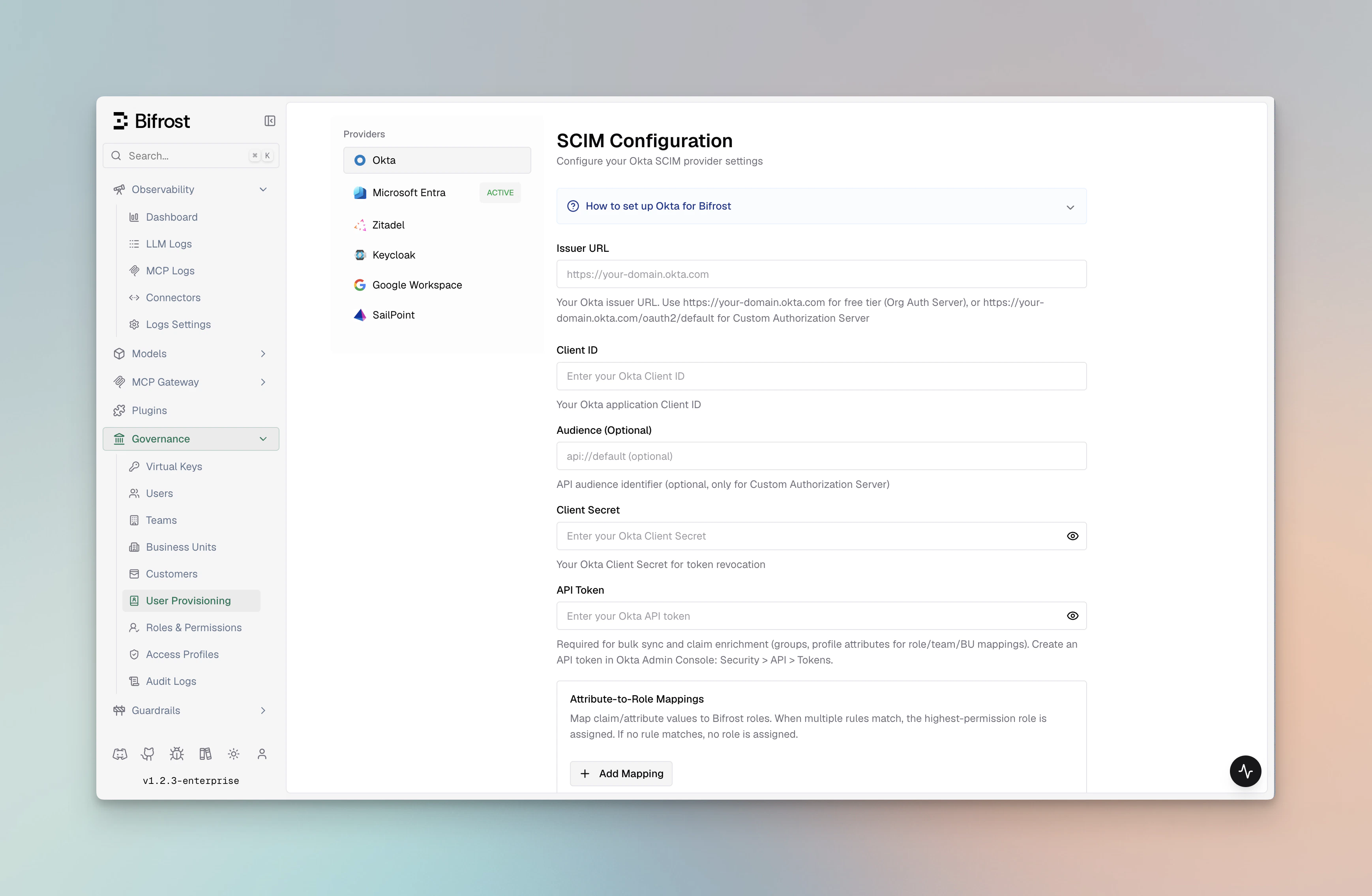This screenshot has height=896, width=1372.
Task: Open the Audit Logs page
Action: 171,681
